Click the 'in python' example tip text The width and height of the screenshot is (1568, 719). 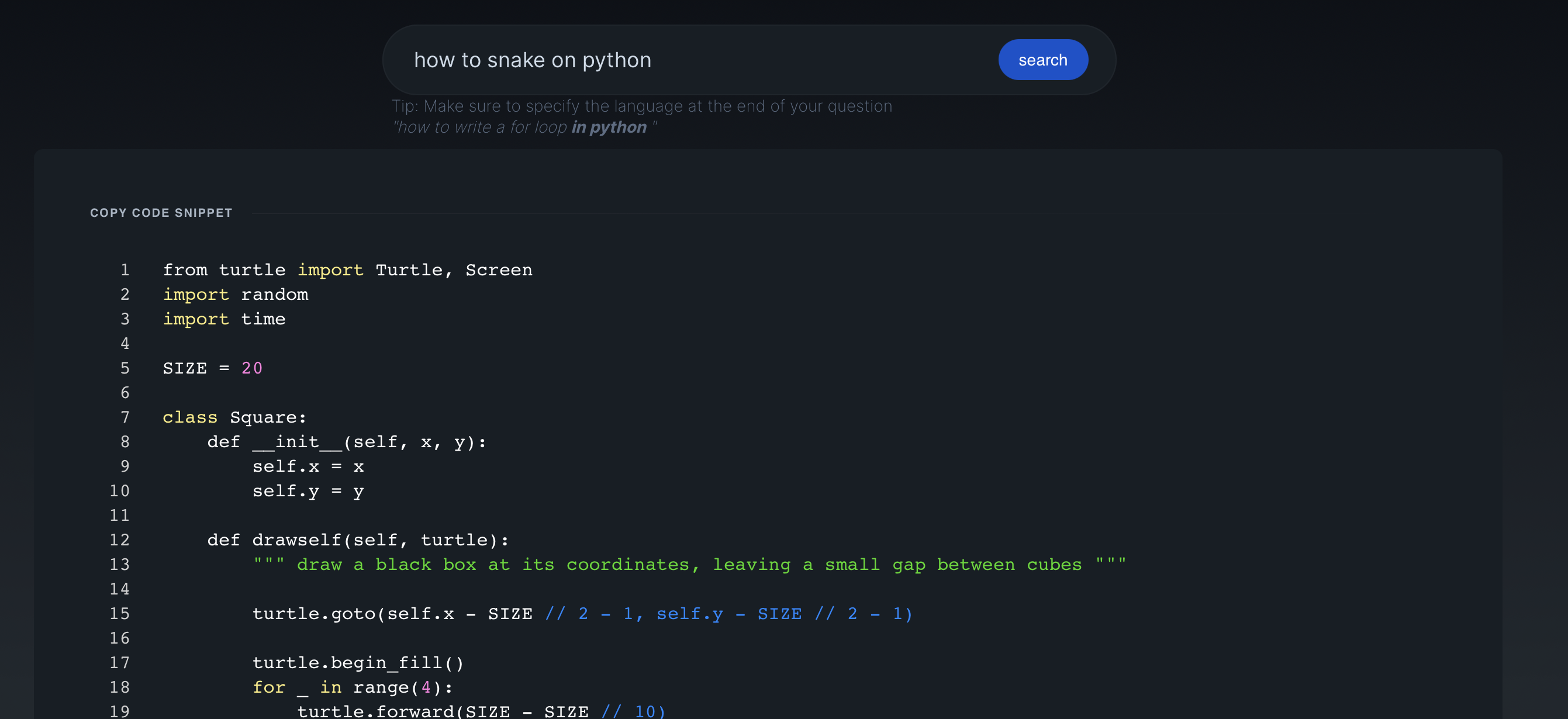click(x=608, y=127)
